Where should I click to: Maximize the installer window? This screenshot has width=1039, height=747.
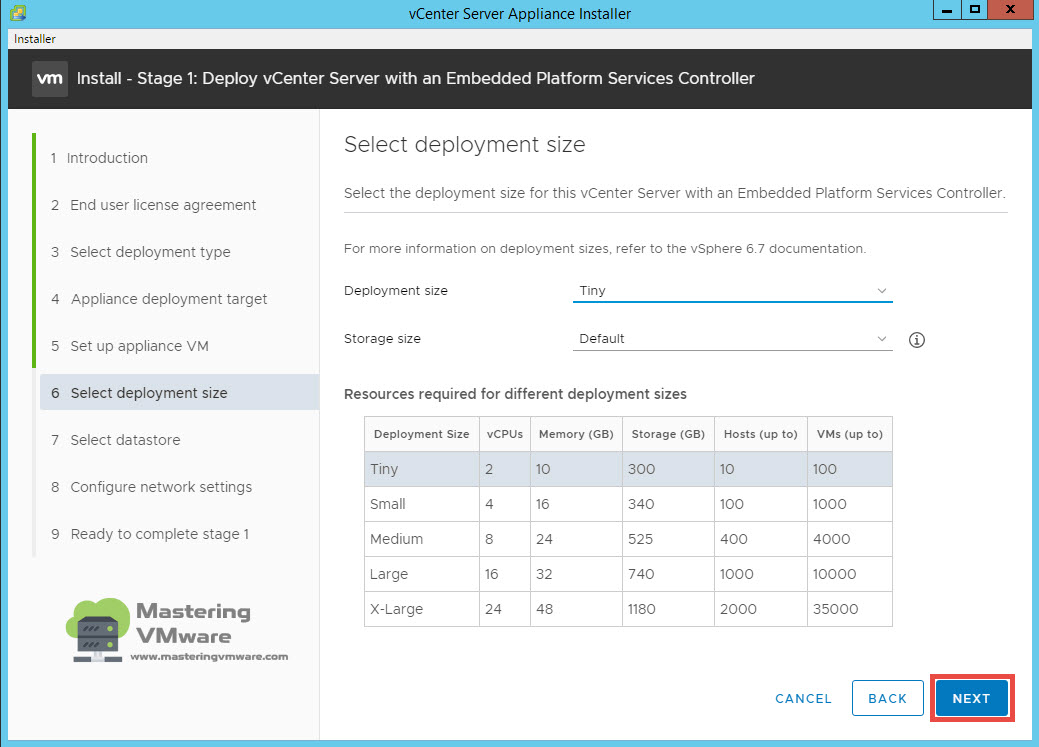click(x=975, y=10)
